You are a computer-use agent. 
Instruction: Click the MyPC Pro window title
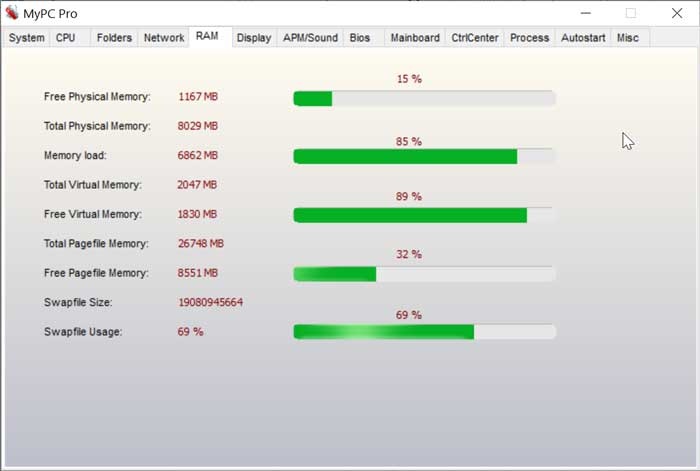coord(50,14)
